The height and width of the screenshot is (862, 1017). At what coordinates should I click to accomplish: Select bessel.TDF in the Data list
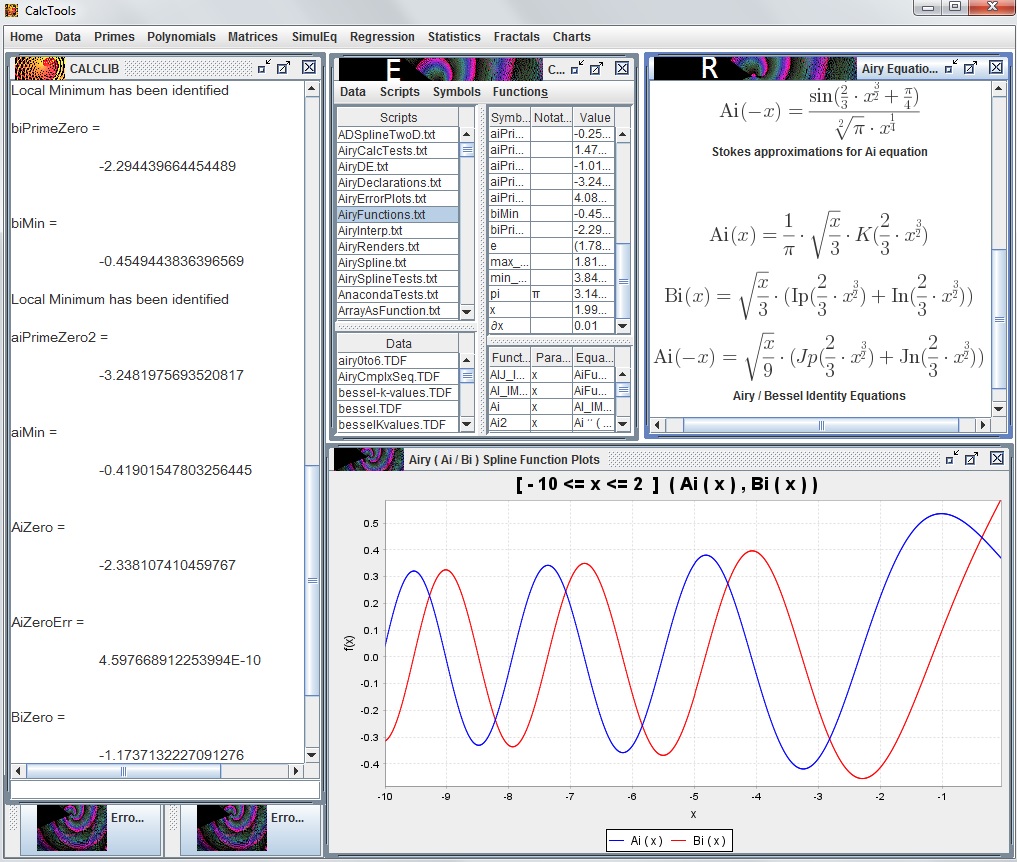pos(372,409)
